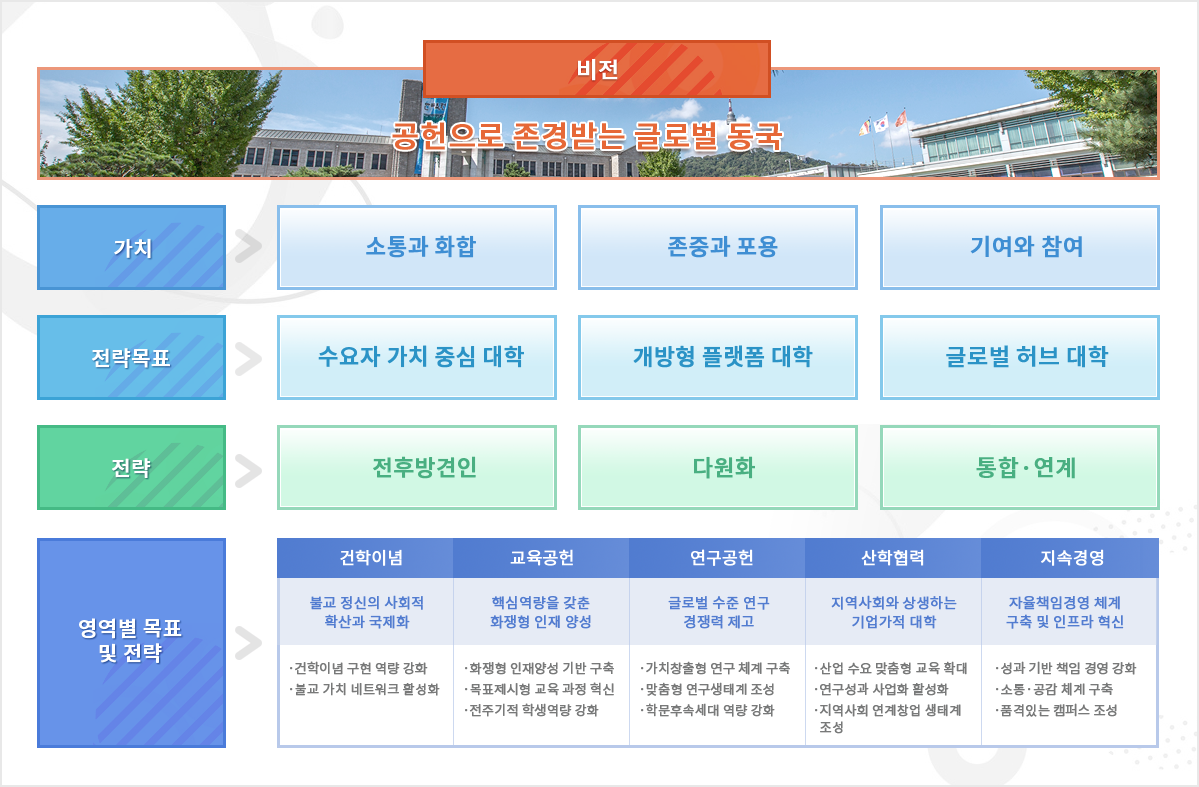
Task: Click the 소통과 화합 value box
Action: coord(417,247)
